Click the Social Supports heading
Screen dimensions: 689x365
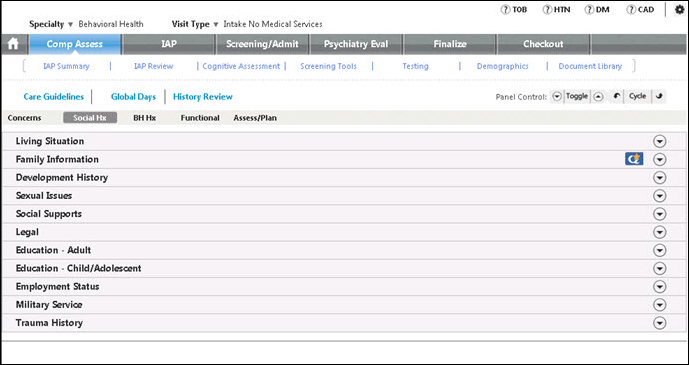coord(48,214)
